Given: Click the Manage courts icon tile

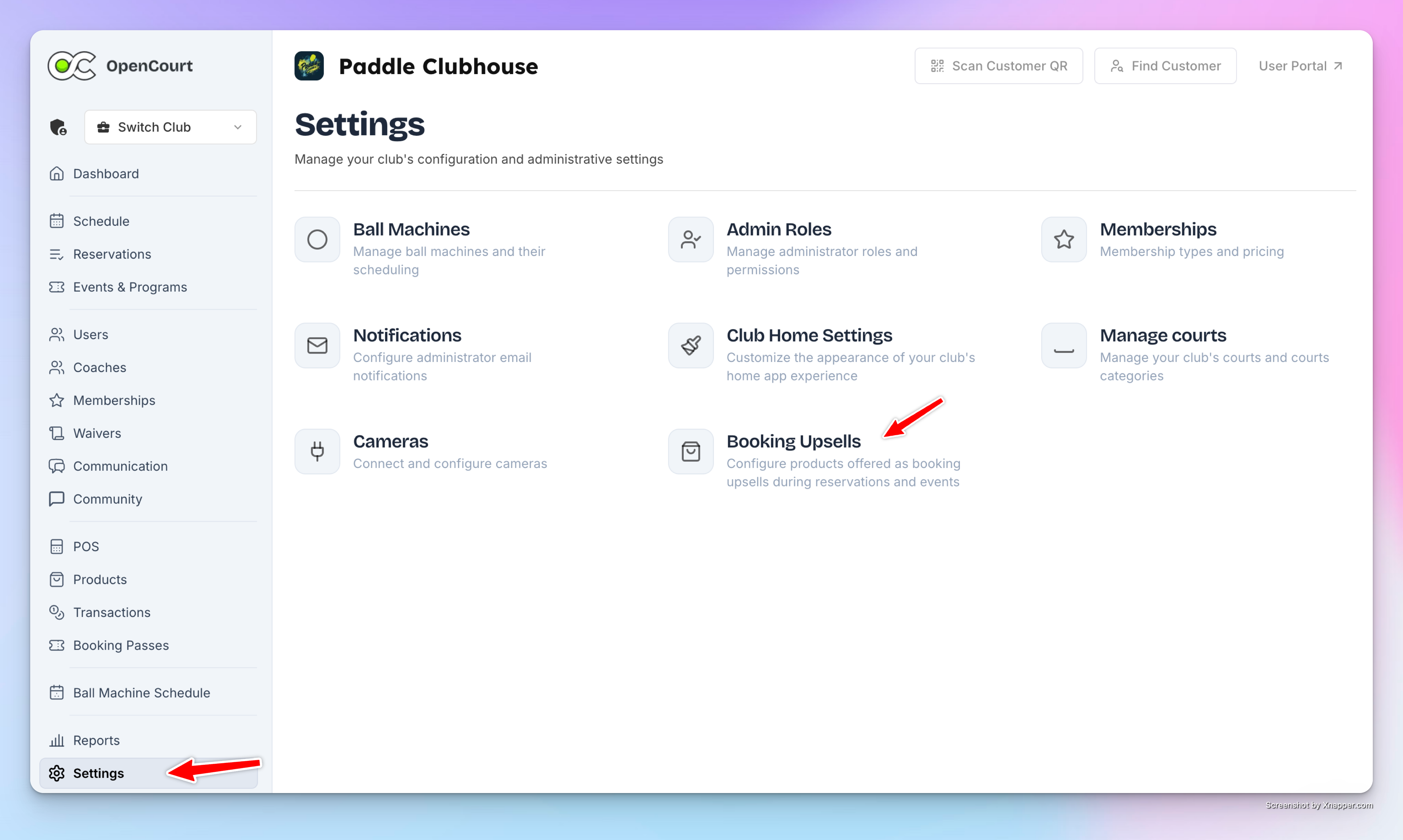Looking at the screenshot, I should 1064,345.
